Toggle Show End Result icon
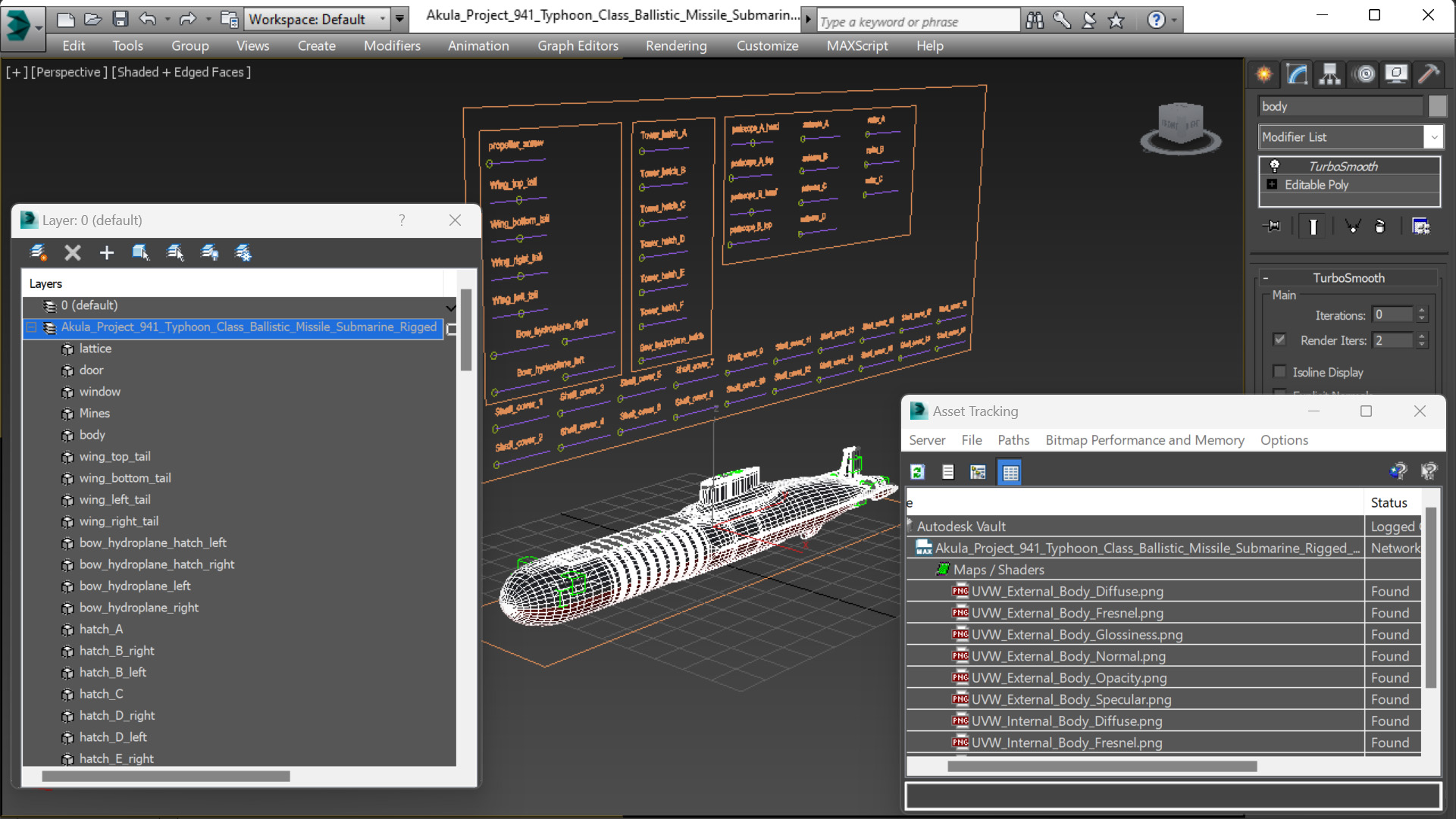 (x=1313, y=227)
